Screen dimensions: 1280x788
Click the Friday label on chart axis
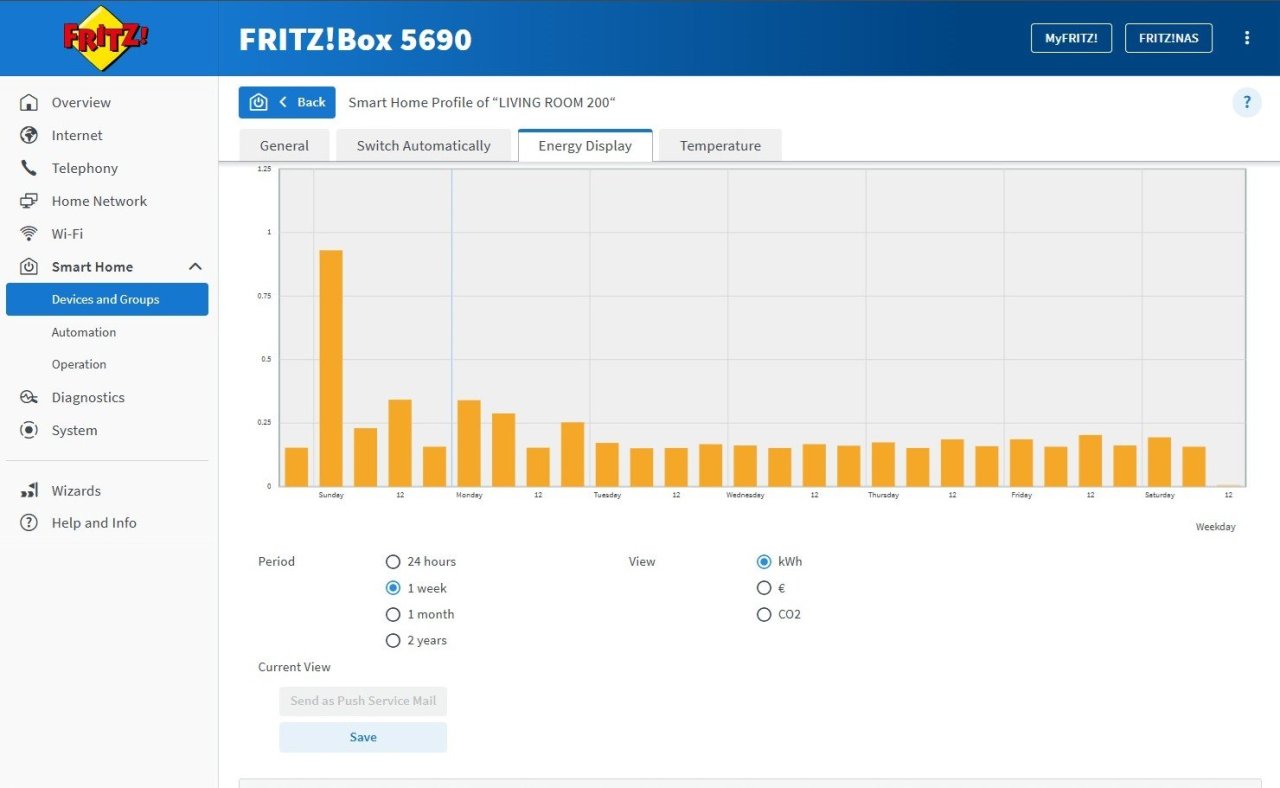coord(1021,495)
